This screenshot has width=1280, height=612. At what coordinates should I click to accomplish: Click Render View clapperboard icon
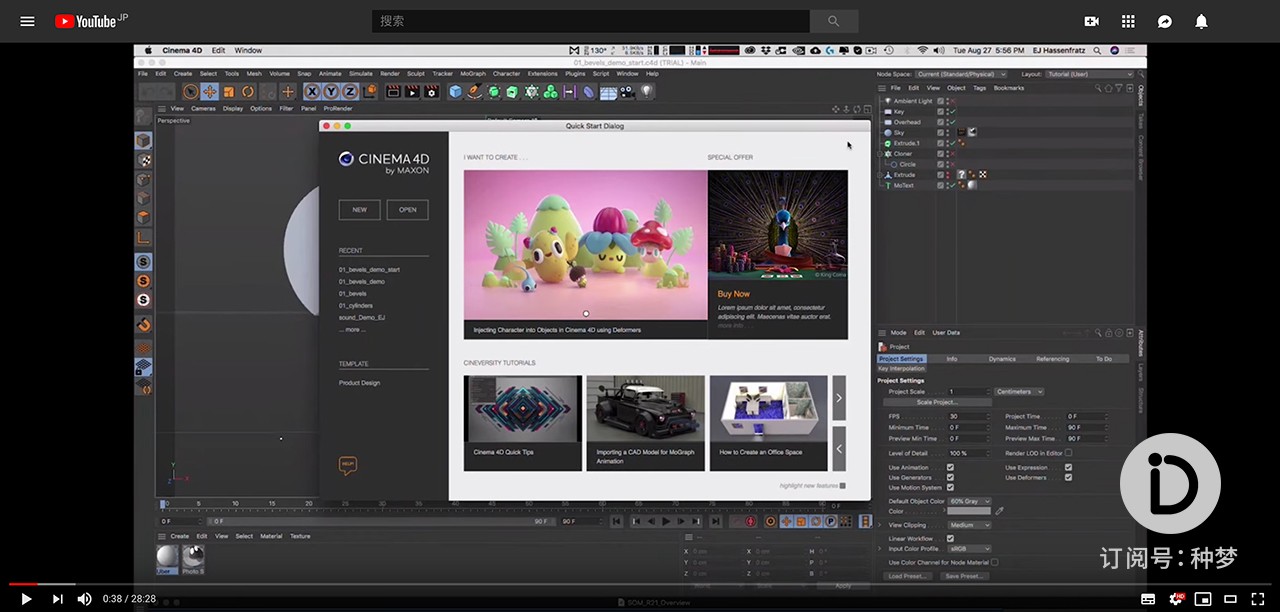point(393,91)
